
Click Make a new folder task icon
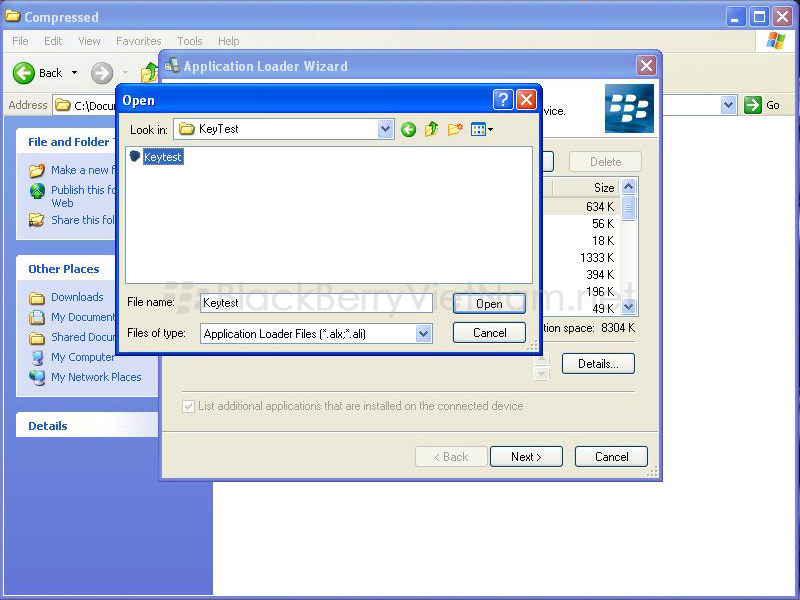[37, 170]
